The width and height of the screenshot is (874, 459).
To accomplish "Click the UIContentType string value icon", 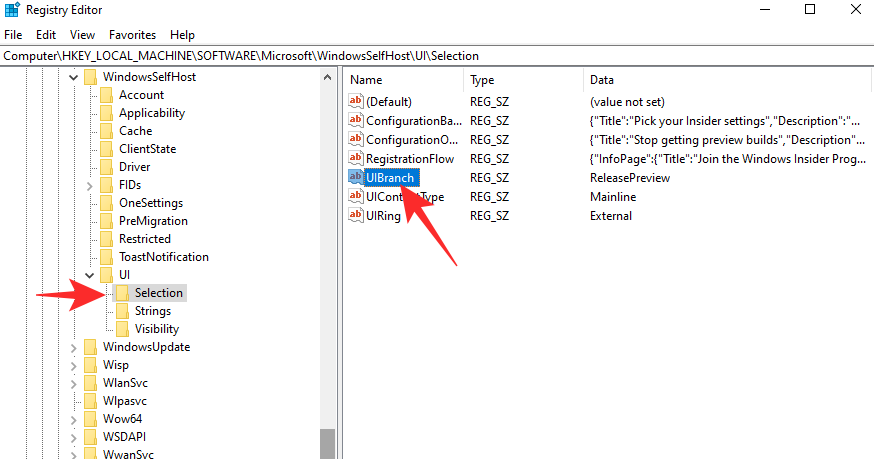I will [356, 196].
